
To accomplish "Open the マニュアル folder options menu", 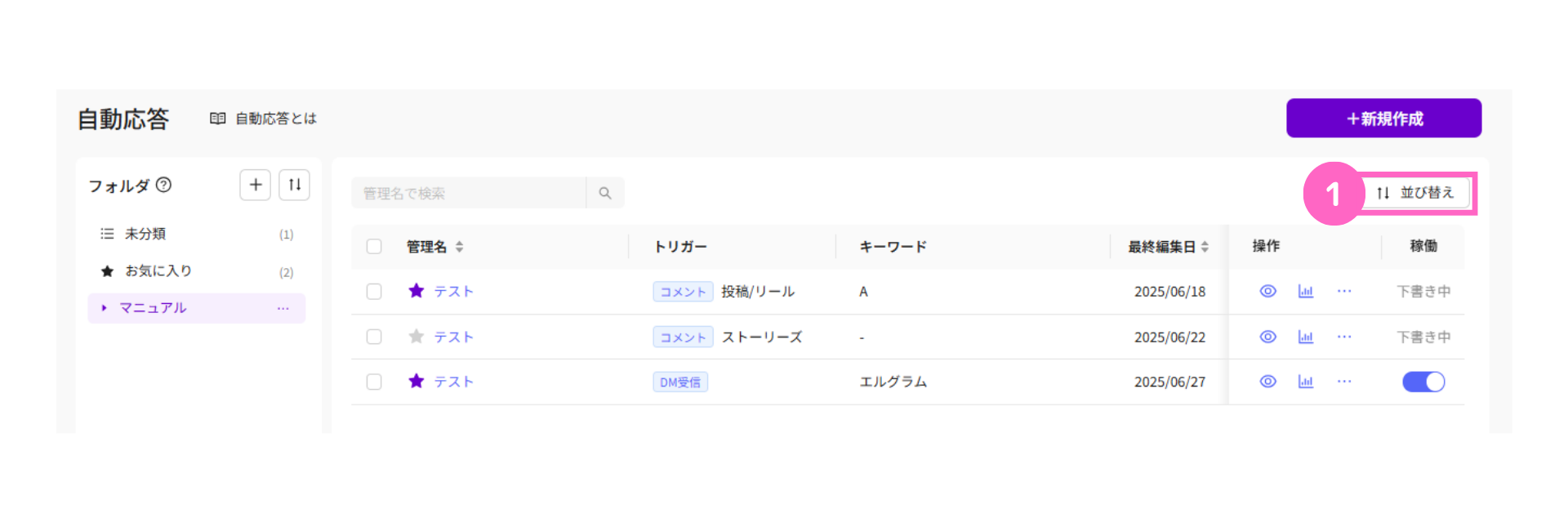I will [x=283, y=308].
